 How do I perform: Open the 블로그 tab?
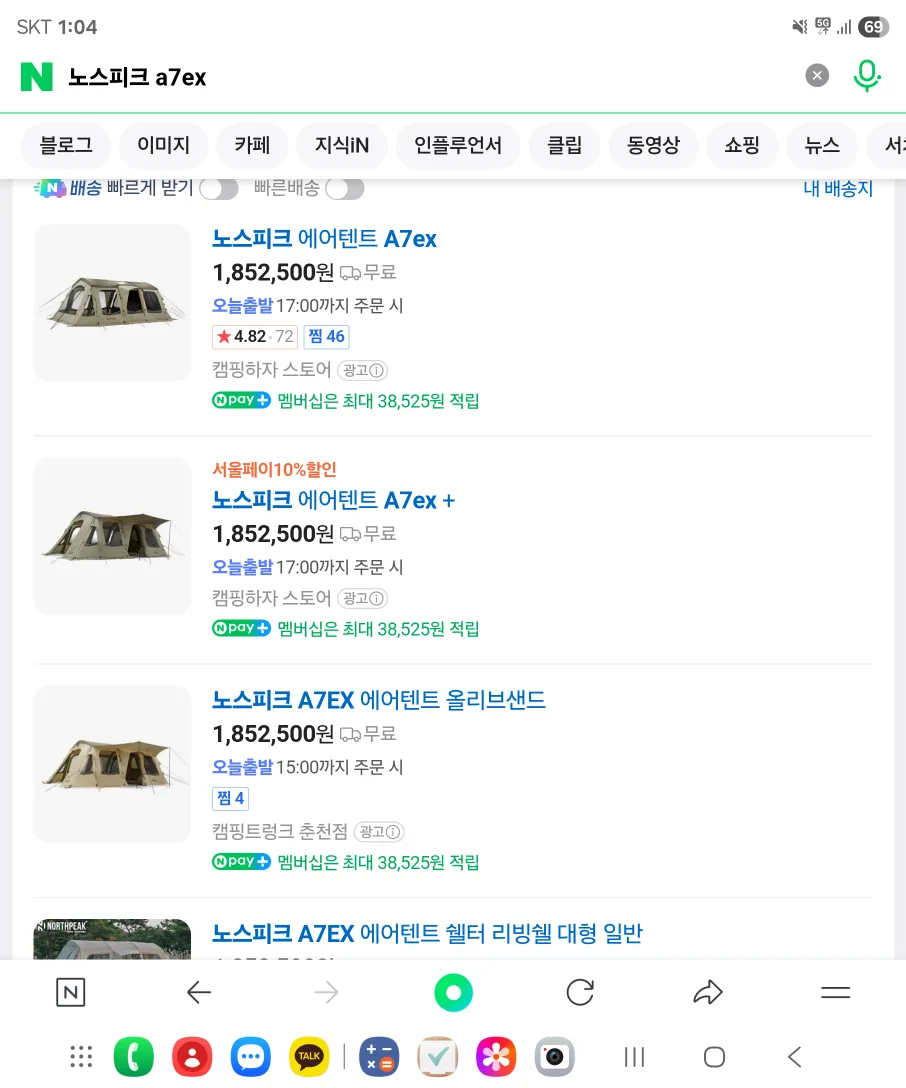point(66,146)
